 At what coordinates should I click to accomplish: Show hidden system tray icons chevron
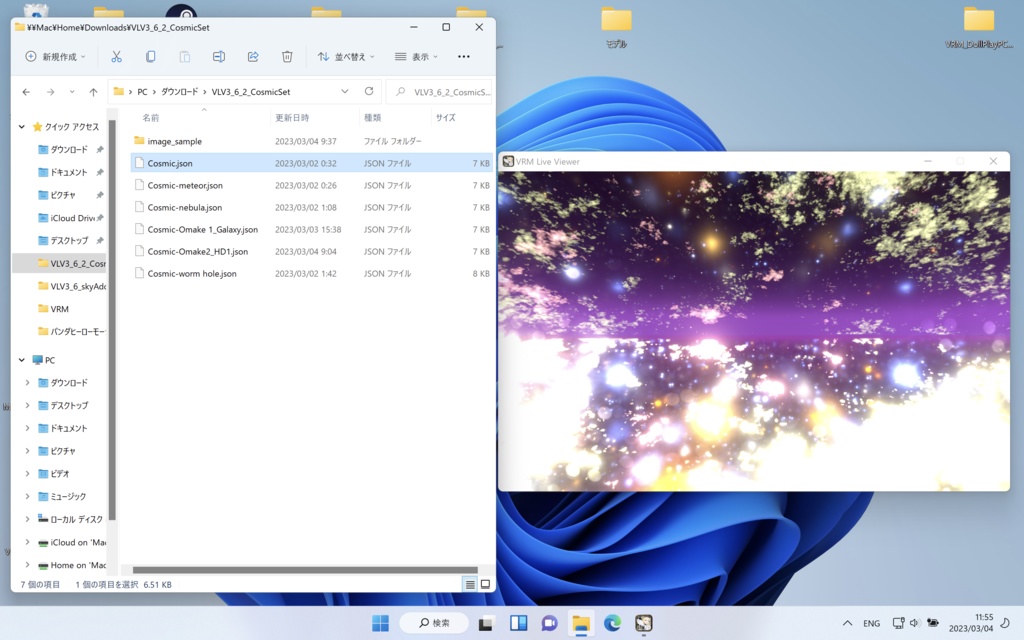[x=847, y=623]
